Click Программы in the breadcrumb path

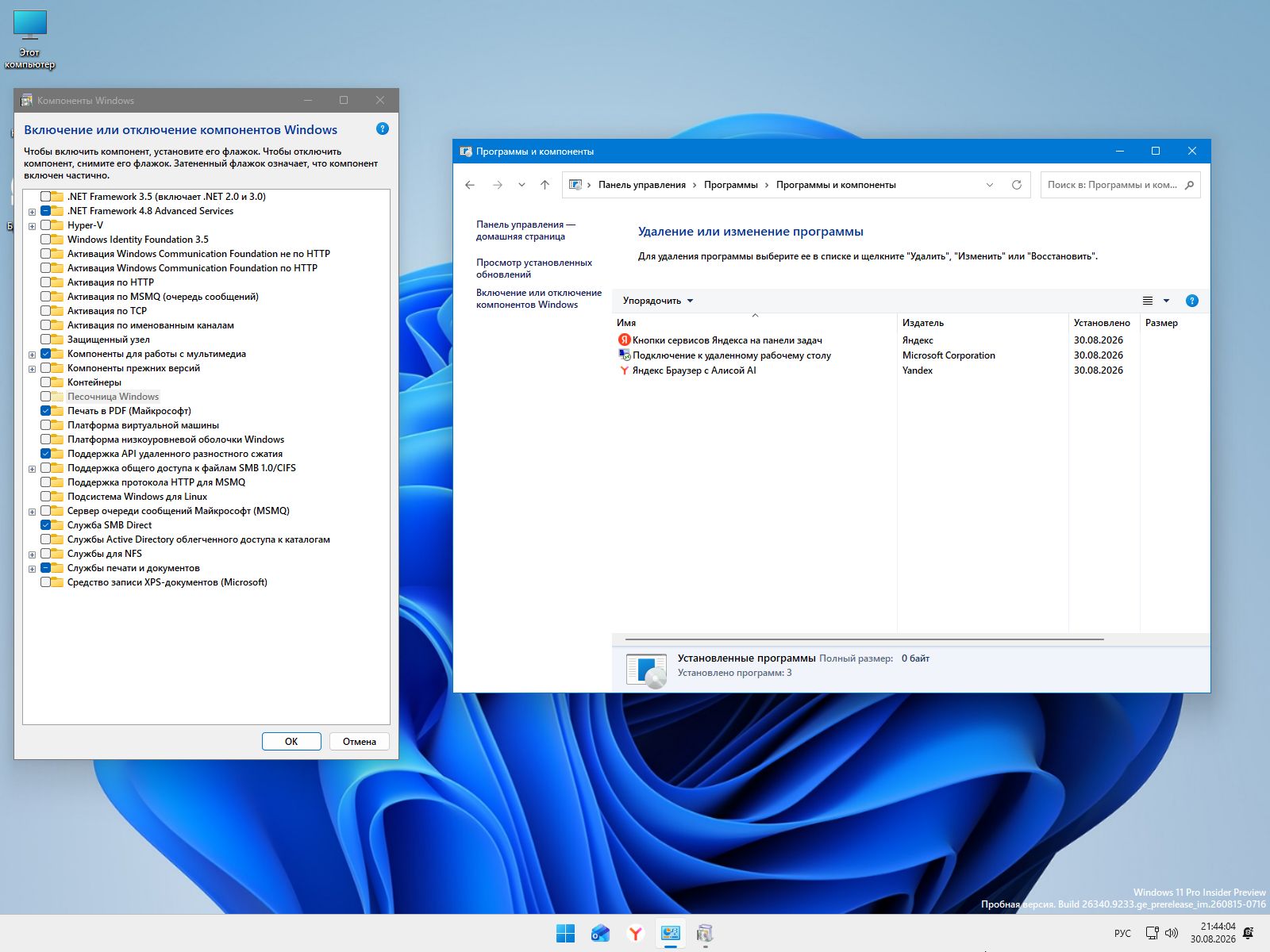(731, 185)
